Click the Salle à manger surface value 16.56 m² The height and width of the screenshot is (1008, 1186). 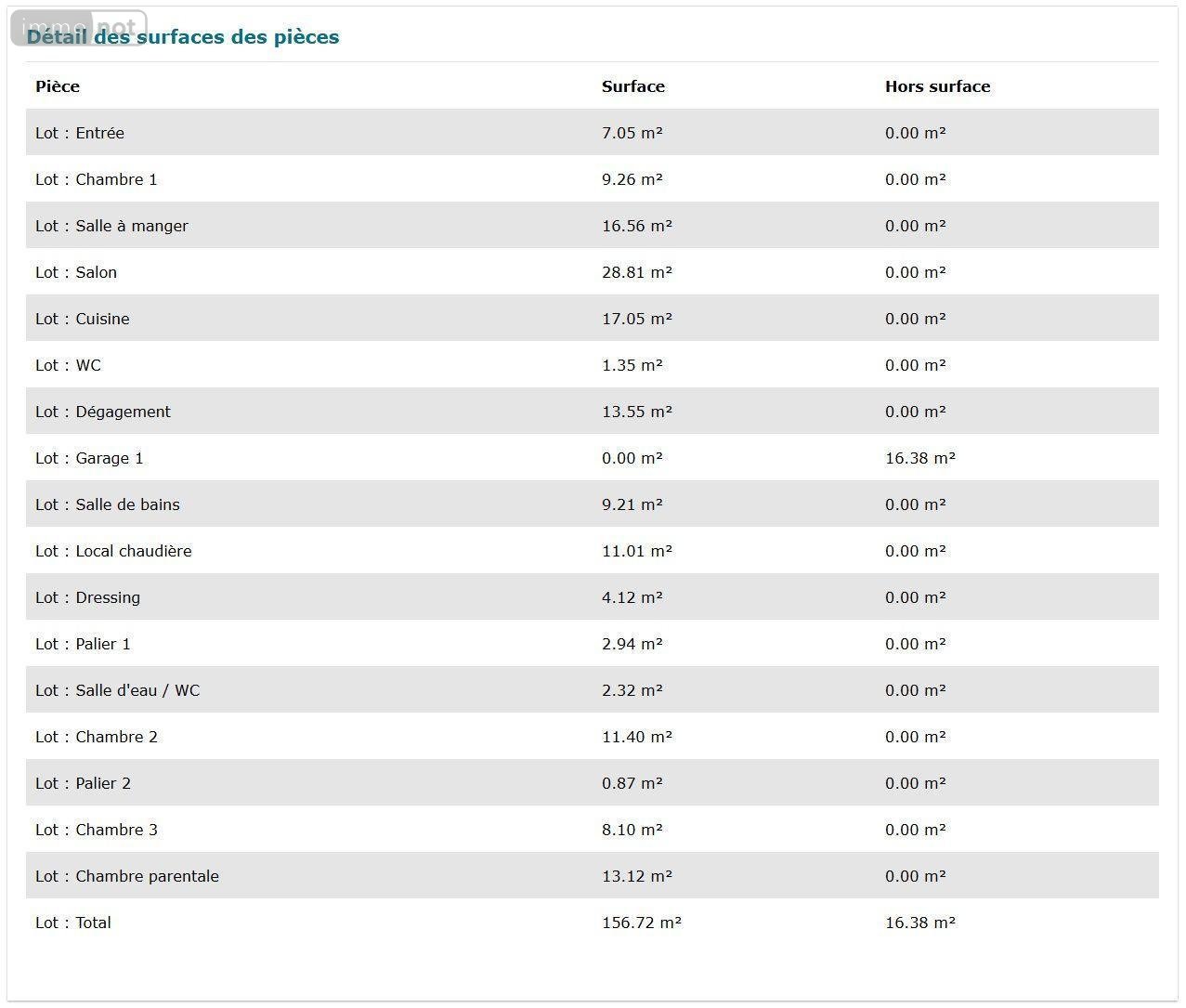[636, 226]
